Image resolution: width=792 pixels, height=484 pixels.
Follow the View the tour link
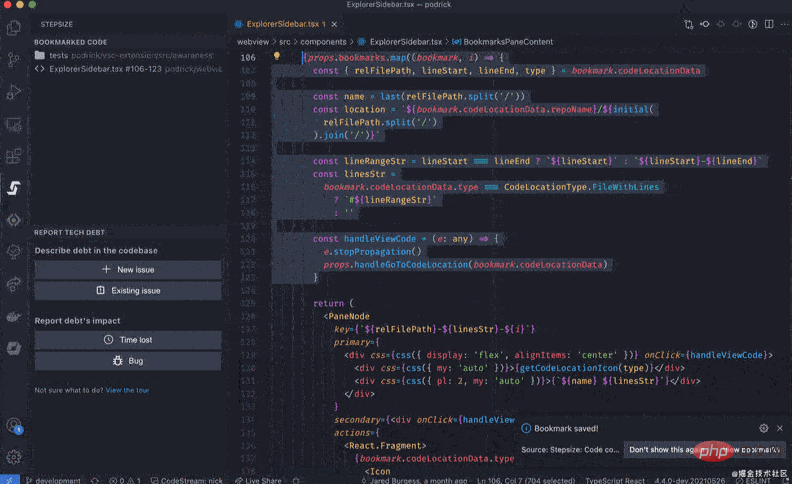pyautogui.click(x=127, y=390)
